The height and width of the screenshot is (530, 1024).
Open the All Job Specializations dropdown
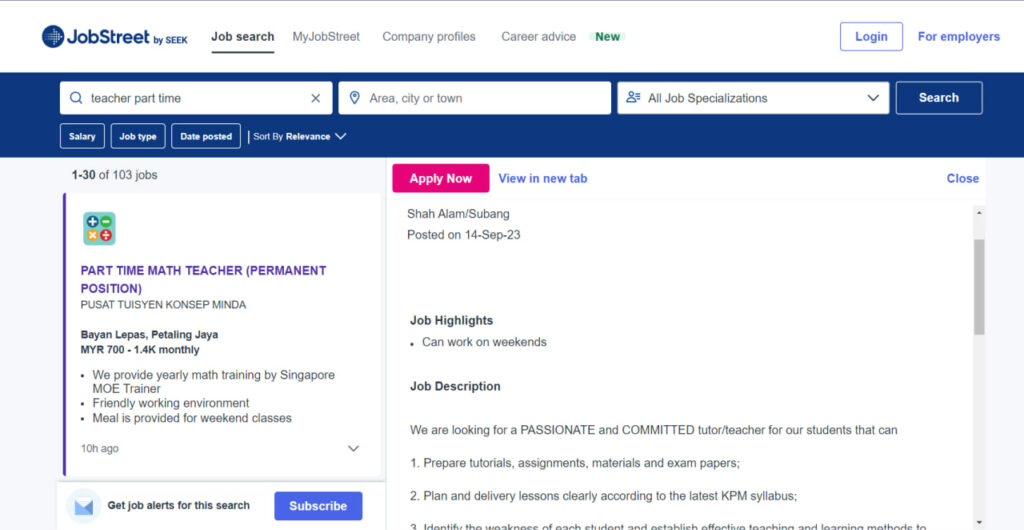coord(752,98)
